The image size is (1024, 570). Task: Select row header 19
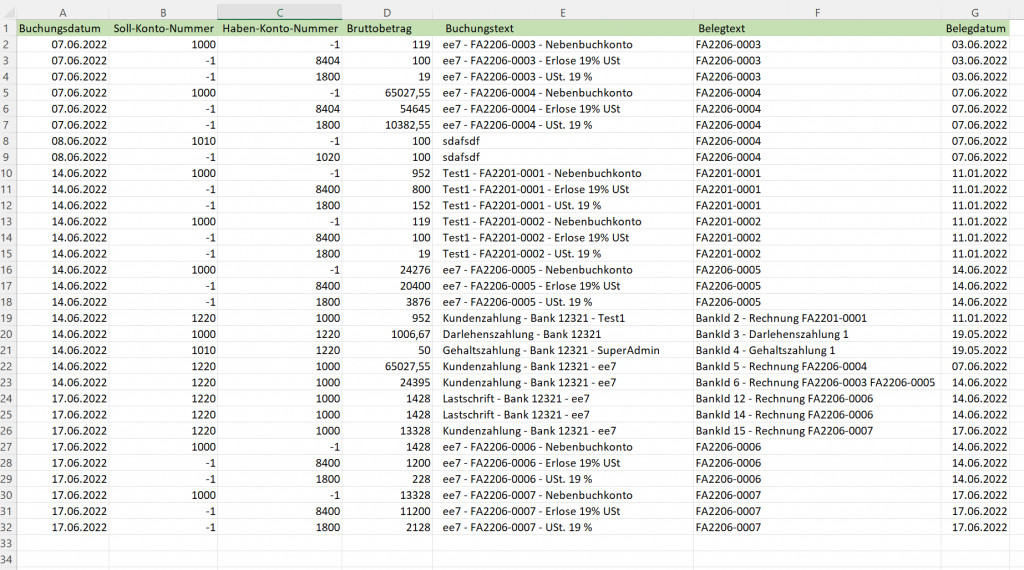(x=7, y=318)
